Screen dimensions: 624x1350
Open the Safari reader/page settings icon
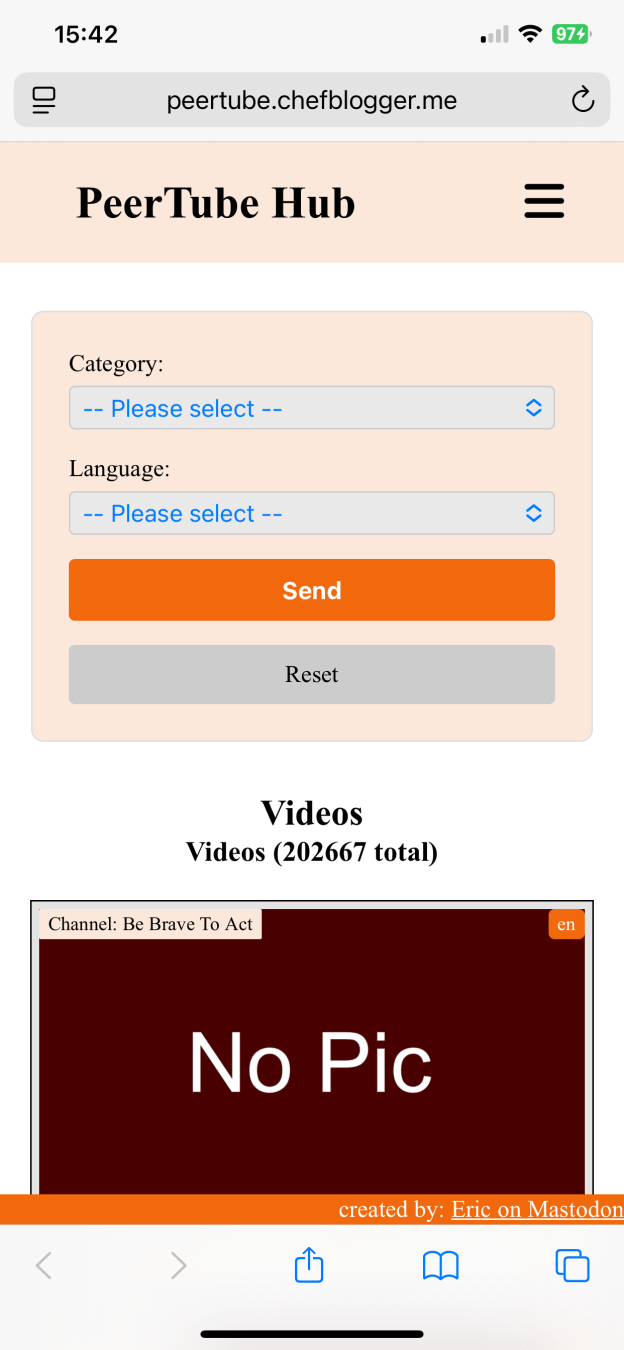(44, 100)
